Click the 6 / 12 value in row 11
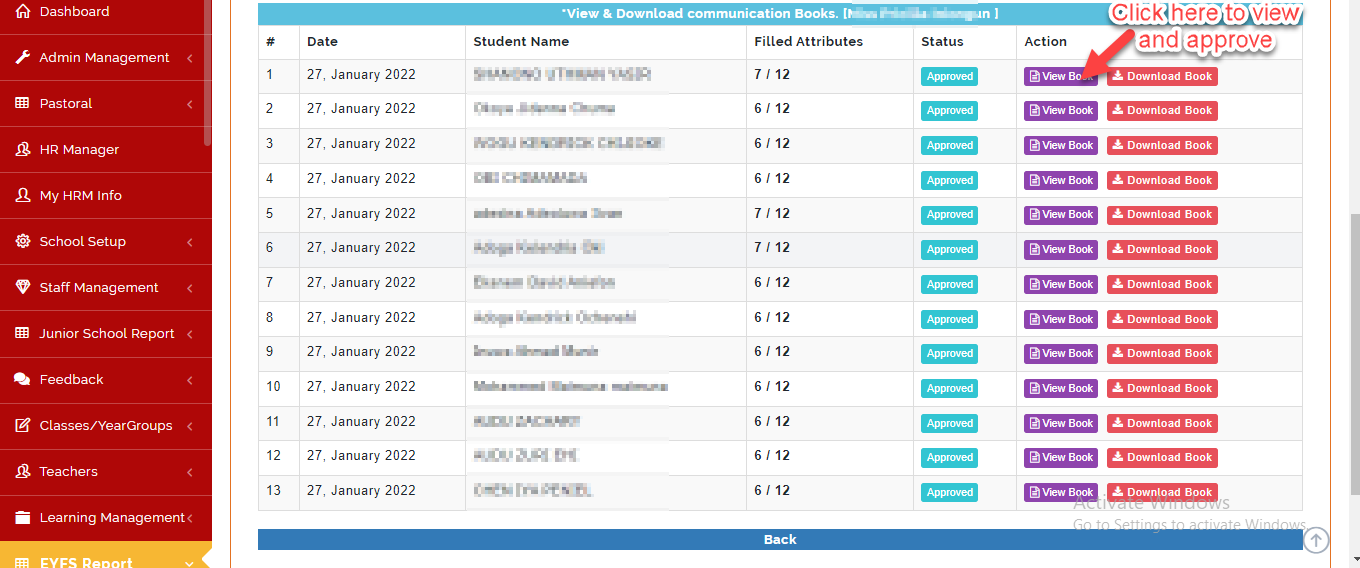This screenshot has height=568, width=1360. tap(772, 421)
